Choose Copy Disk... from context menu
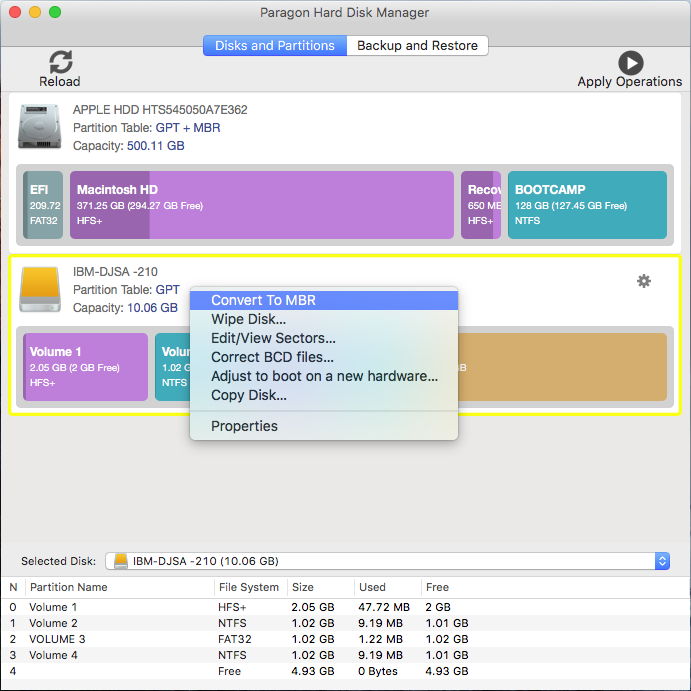The height and width of the screenshot is (691, 691). [x=324, y=395]
